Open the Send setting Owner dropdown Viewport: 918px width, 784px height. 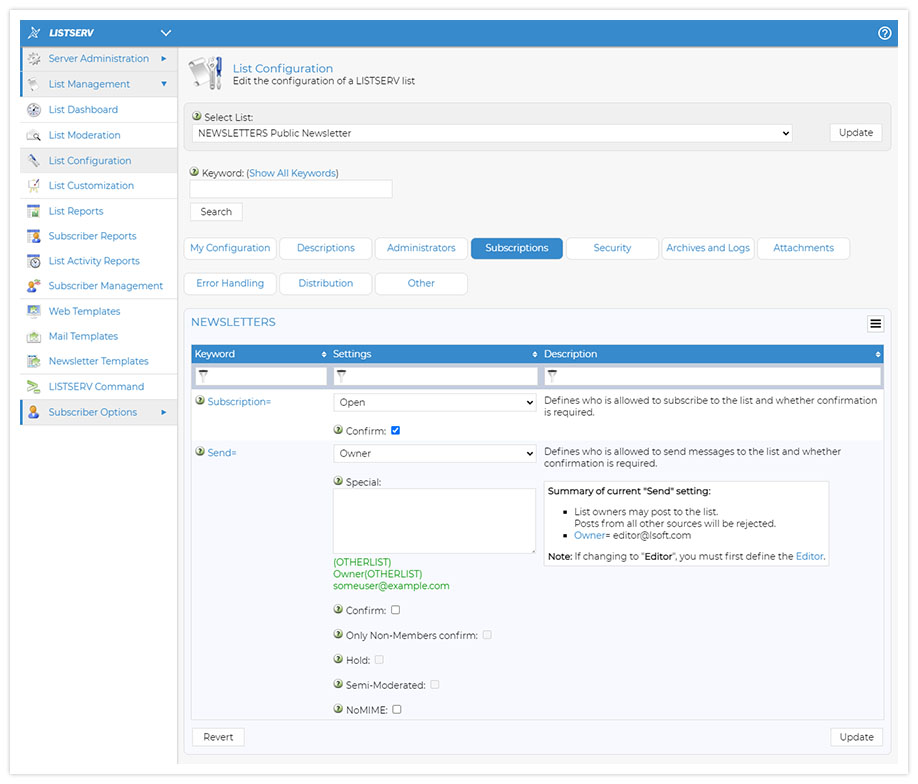[x=434, y=453]
